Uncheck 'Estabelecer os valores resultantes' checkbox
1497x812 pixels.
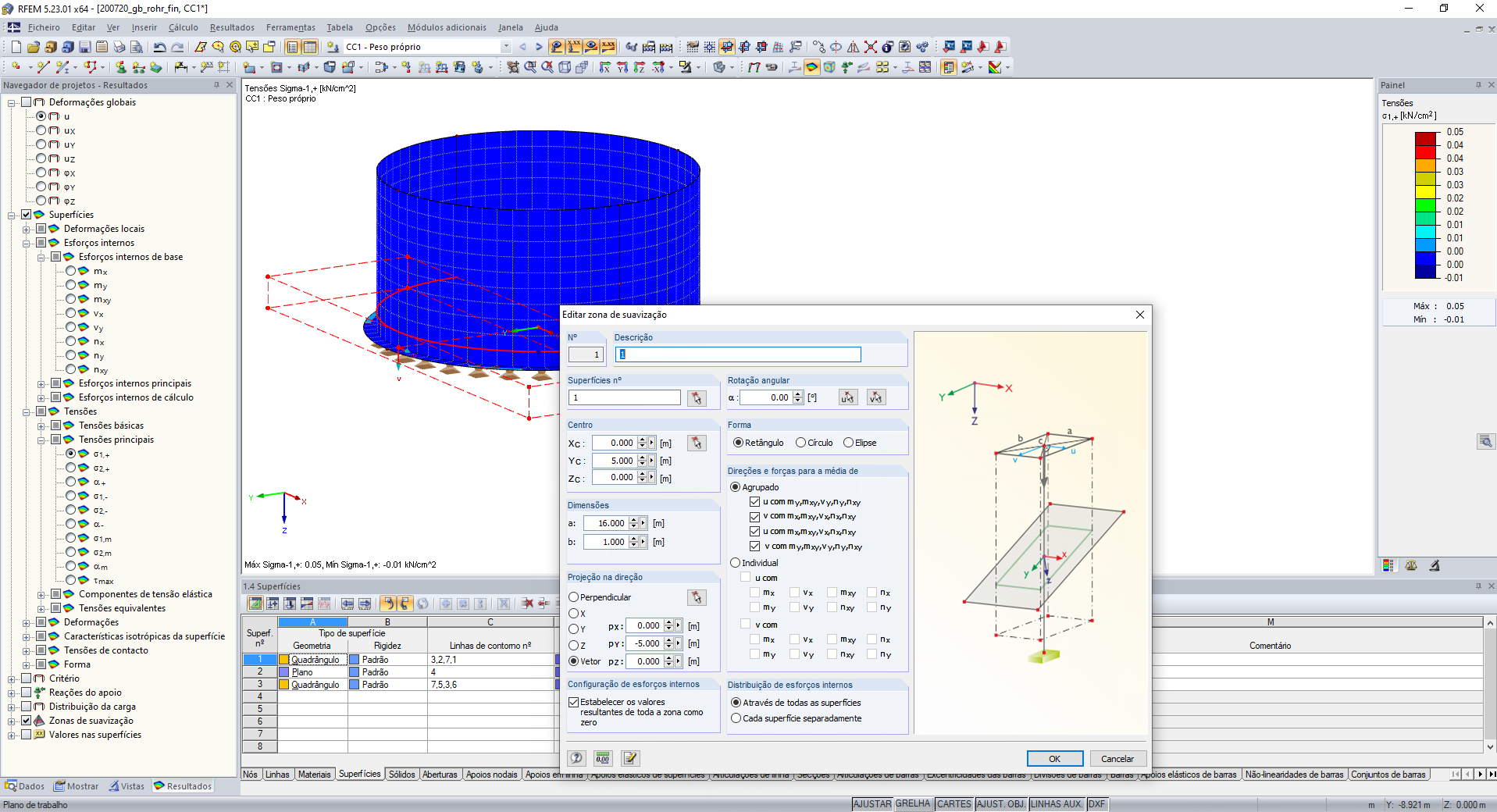coord(573,702)
